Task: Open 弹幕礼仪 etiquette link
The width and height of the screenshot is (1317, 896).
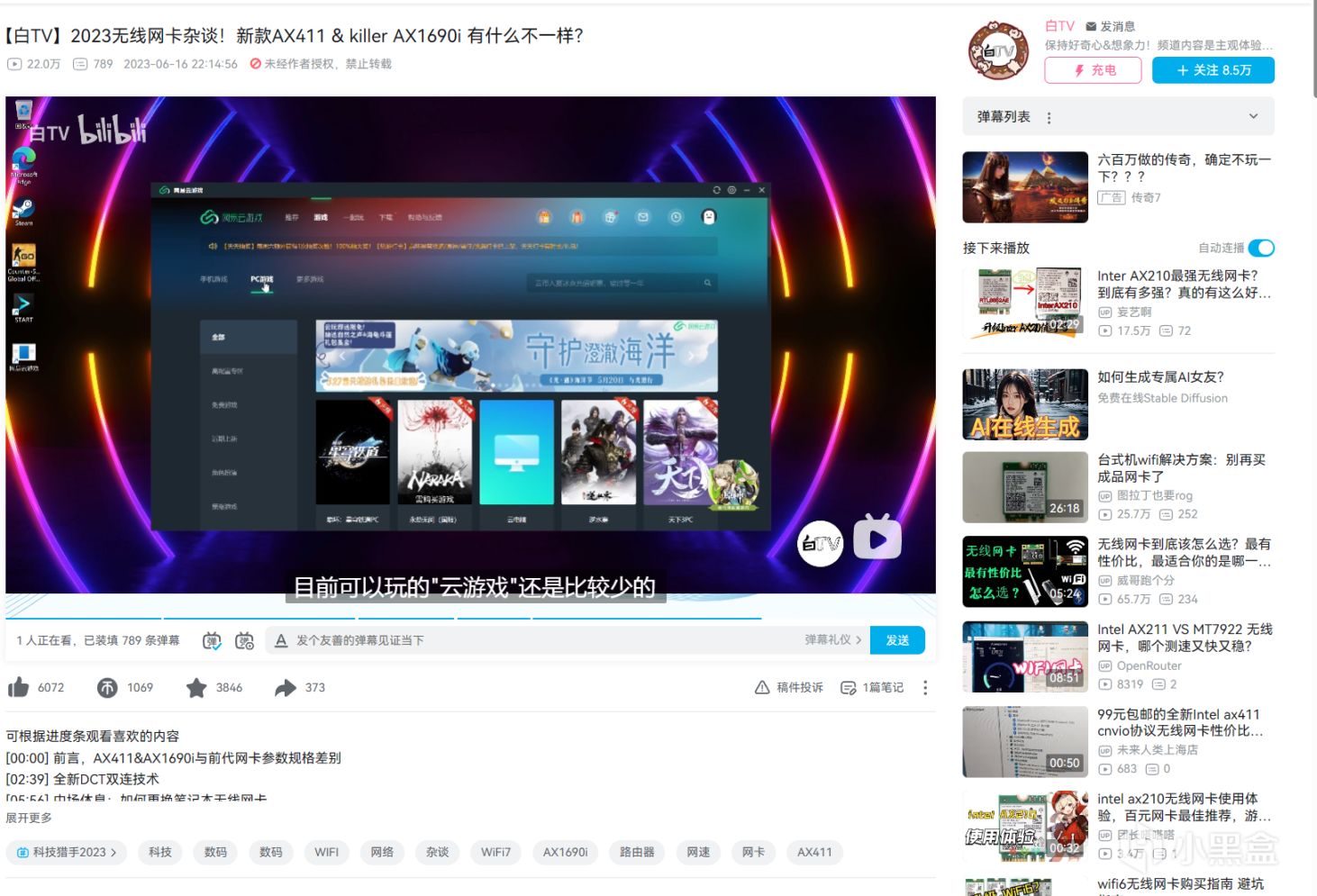Action: click(x=833, y=640)
